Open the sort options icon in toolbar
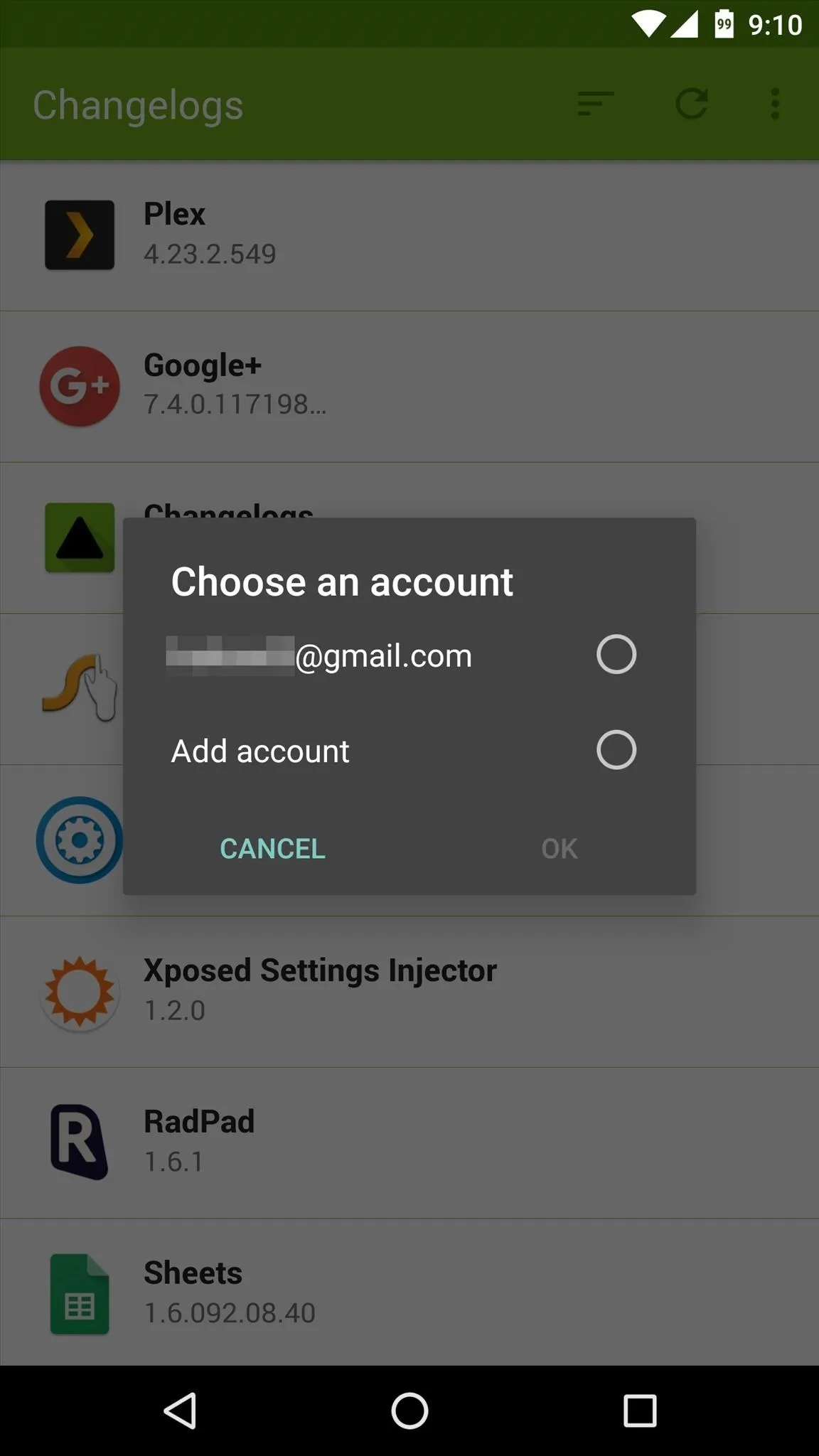Image resolution: width=819 pixels, height=1456 pixels. coord(595,104)
